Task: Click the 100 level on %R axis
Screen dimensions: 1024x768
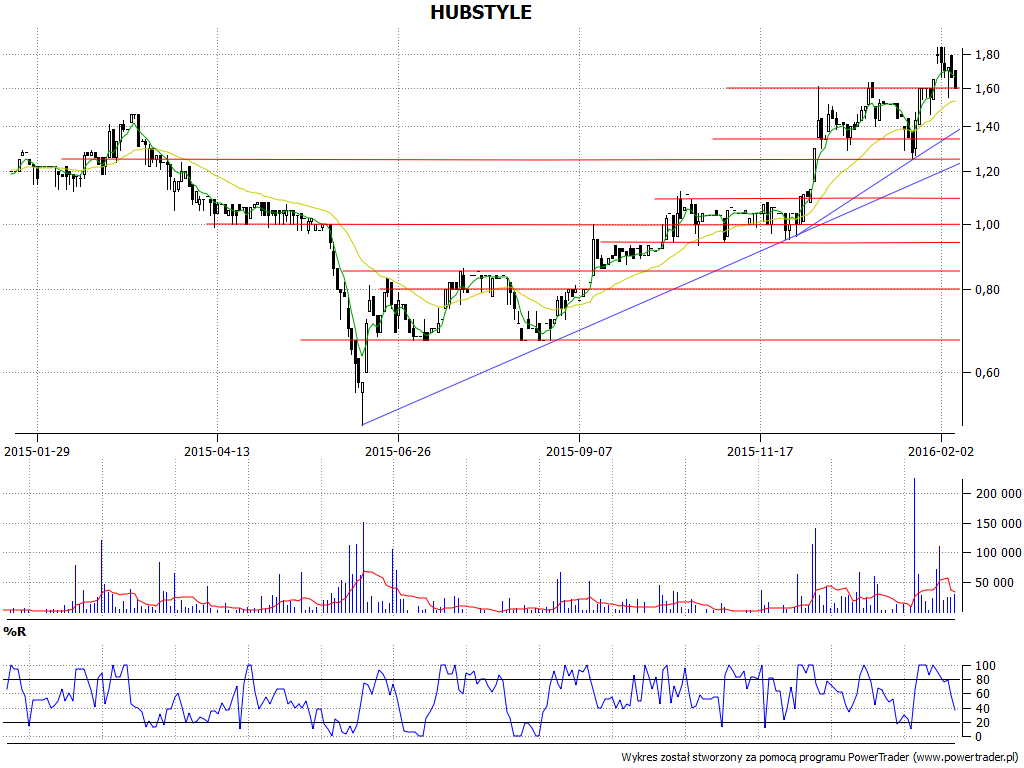Action: (985, 666)
